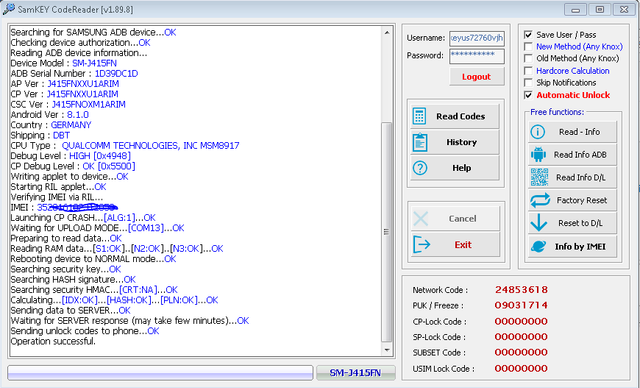Click the Read Codes button label
Screen dimensions: 640x388
point(460,116)
